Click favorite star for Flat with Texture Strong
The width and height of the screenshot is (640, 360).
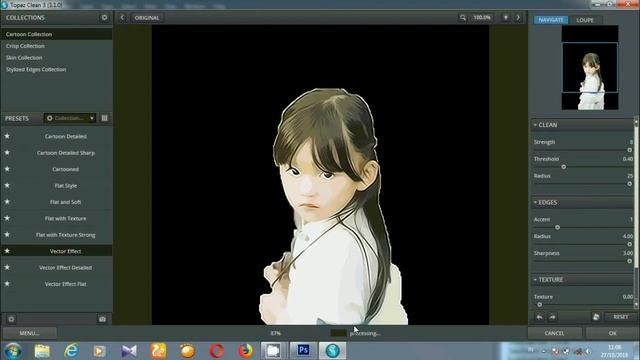7,234
